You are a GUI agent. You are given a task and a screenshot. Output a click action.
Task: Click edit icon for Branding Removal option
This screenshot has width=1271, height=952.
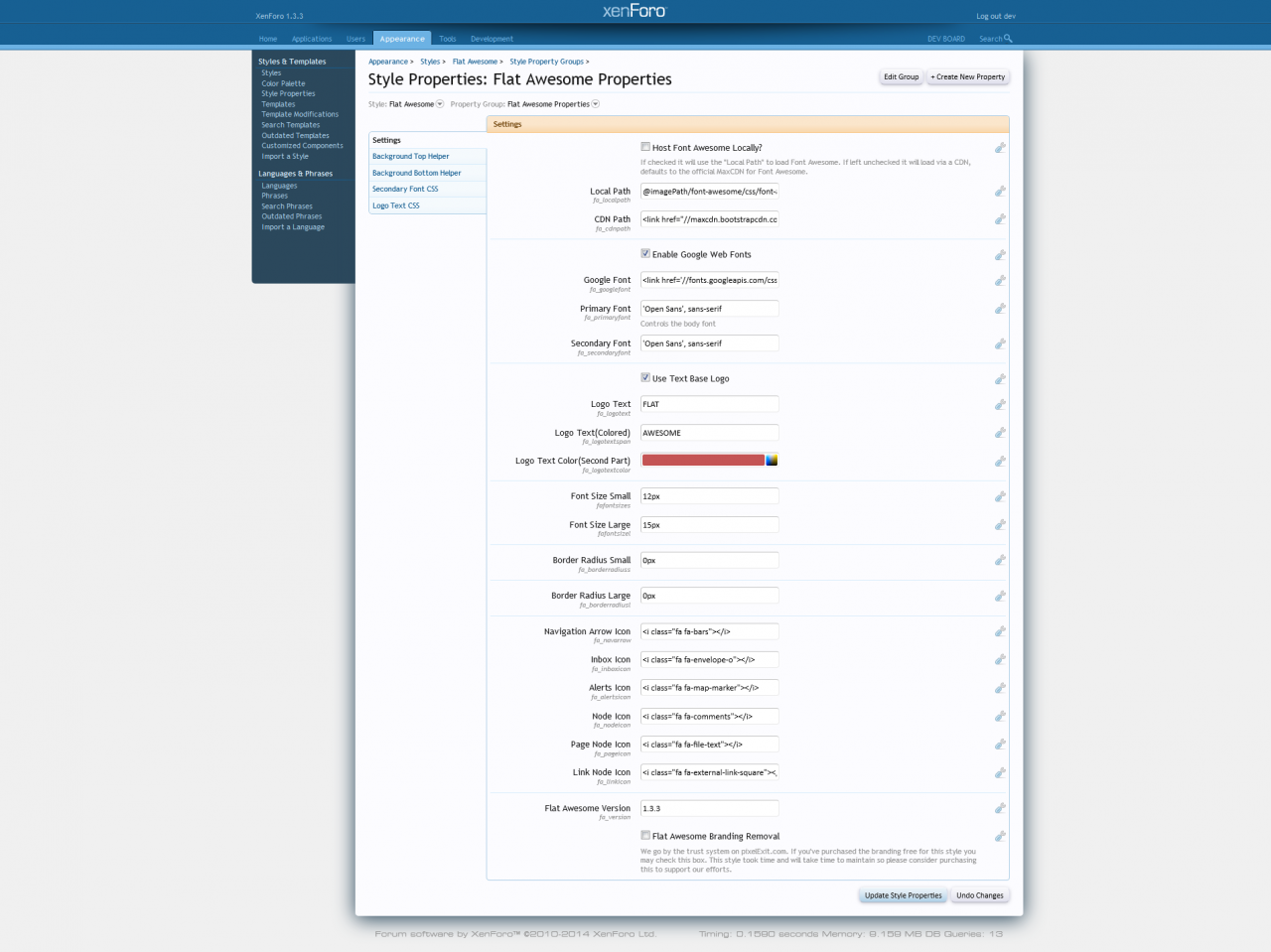1000,837
